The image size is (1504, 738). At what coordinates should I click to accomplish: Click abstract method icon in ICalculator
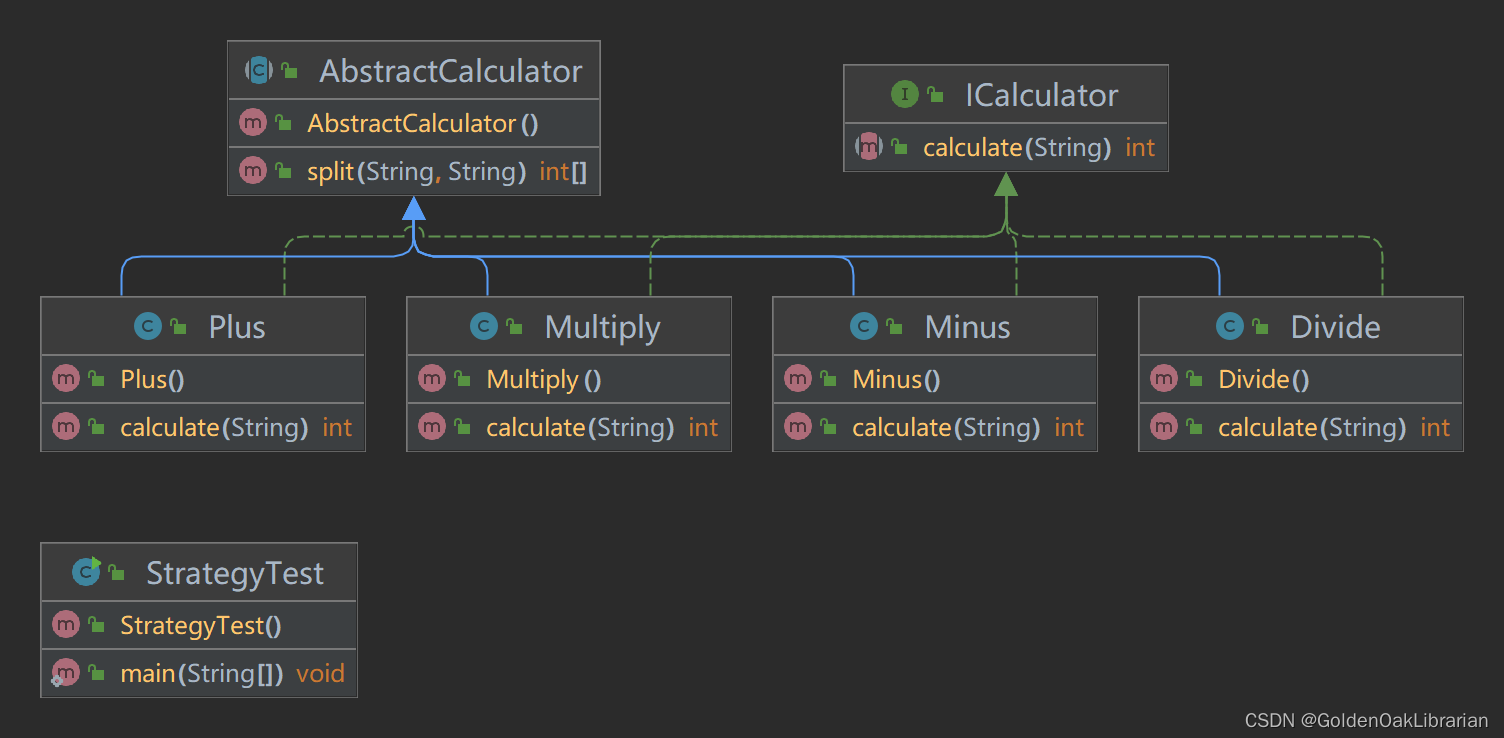(x=869, y=147)
